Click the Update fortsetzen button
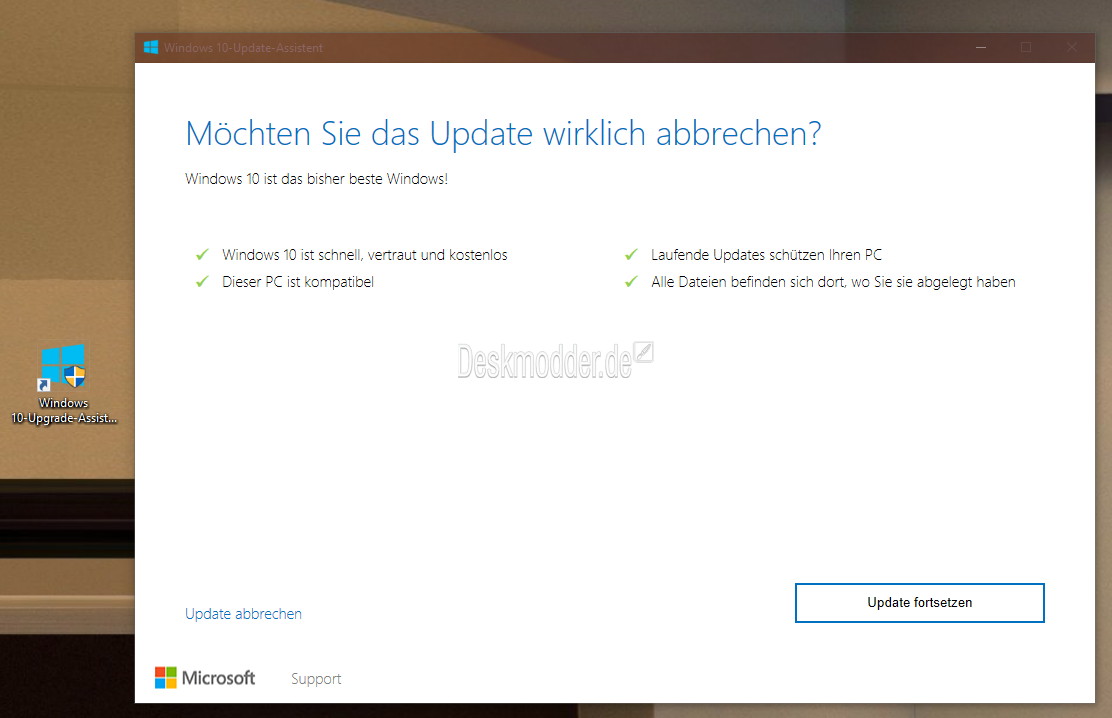Screen dimensions: 1112x718 pyautogui.click(x=919, y=602)
